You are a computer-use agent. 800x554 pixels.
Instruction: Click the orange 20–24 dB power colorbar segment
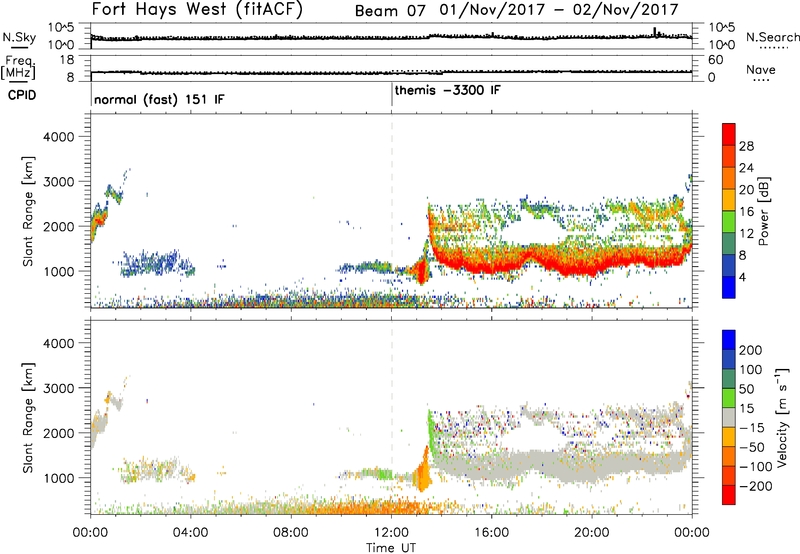pyautogui.click(x=729, y=178)
